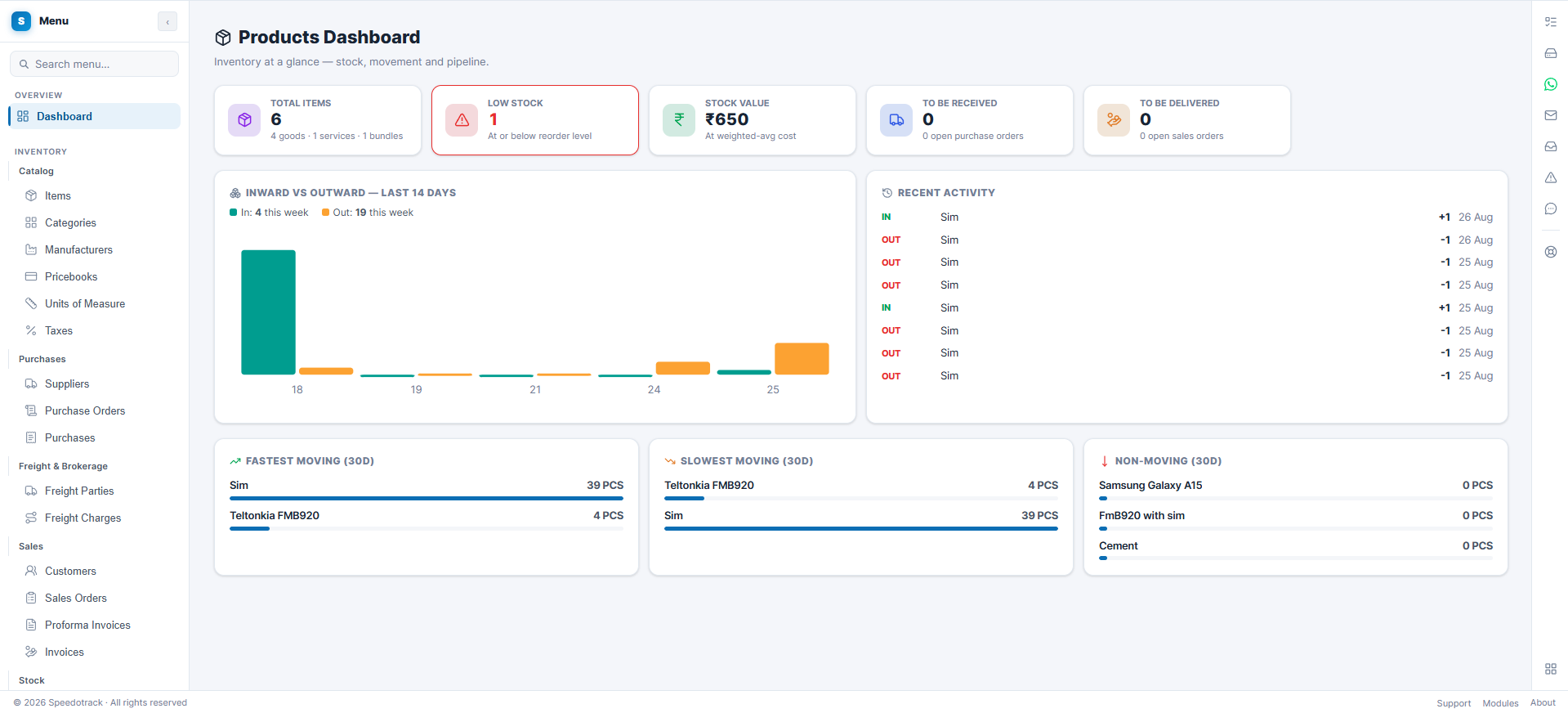Open the open-inbox icon in right rail
Screen dimensions: 1568x713
click(x=1551, y=146)
